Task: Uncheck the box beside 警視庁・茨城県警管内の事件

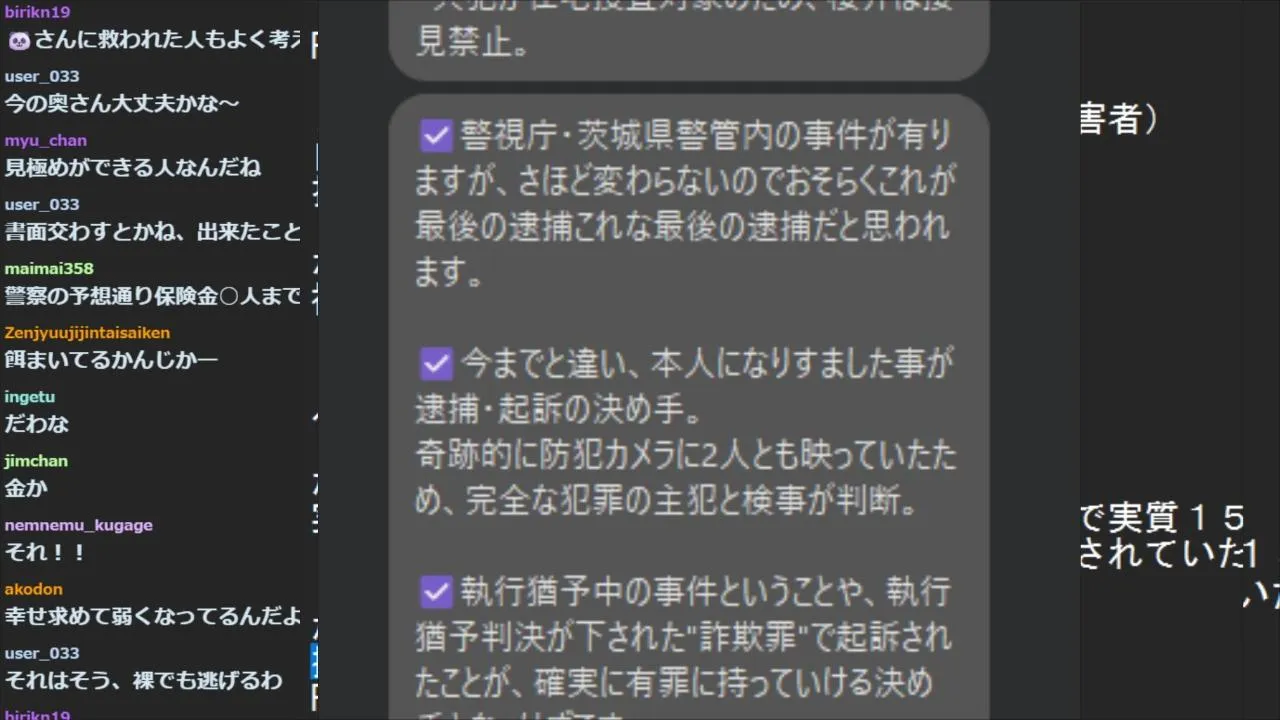Action: click(436, 135)
